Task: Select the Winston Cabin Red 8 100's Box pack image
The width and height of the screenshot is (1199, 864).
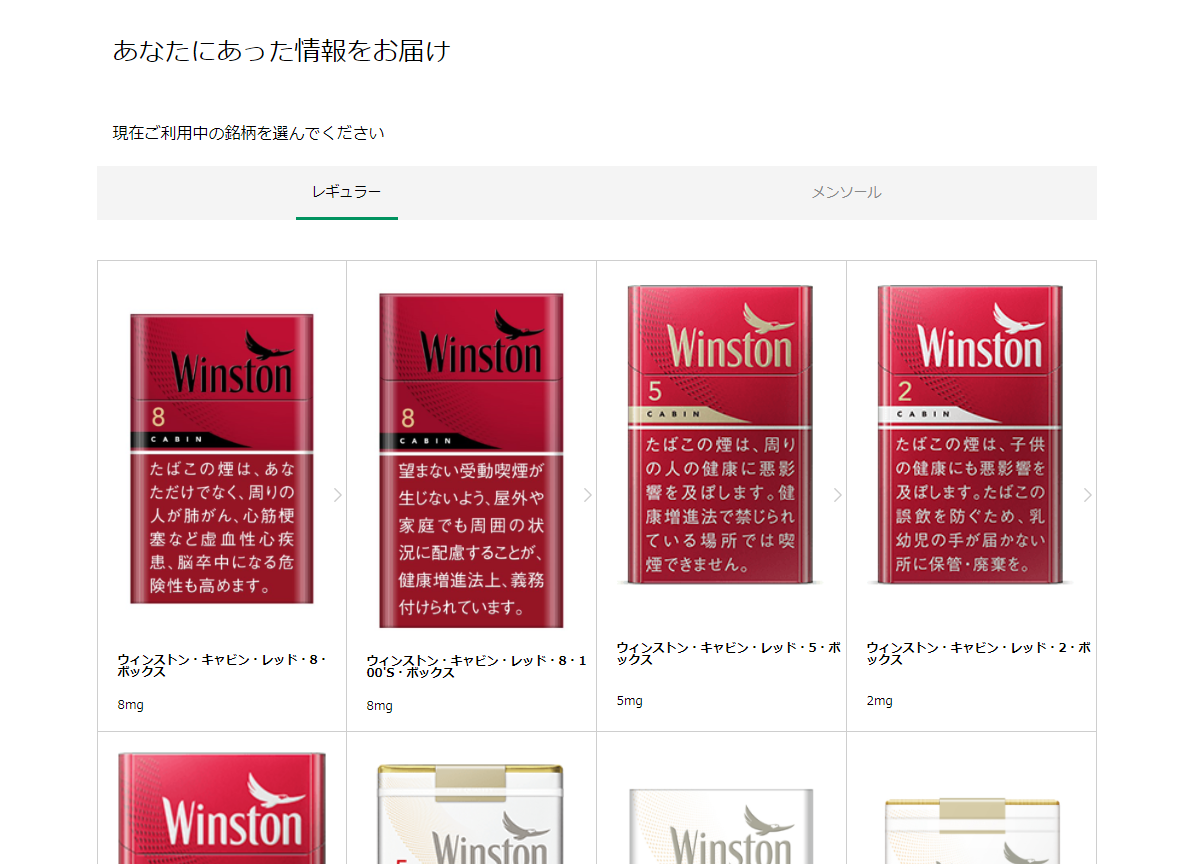Action: (471, 460)
